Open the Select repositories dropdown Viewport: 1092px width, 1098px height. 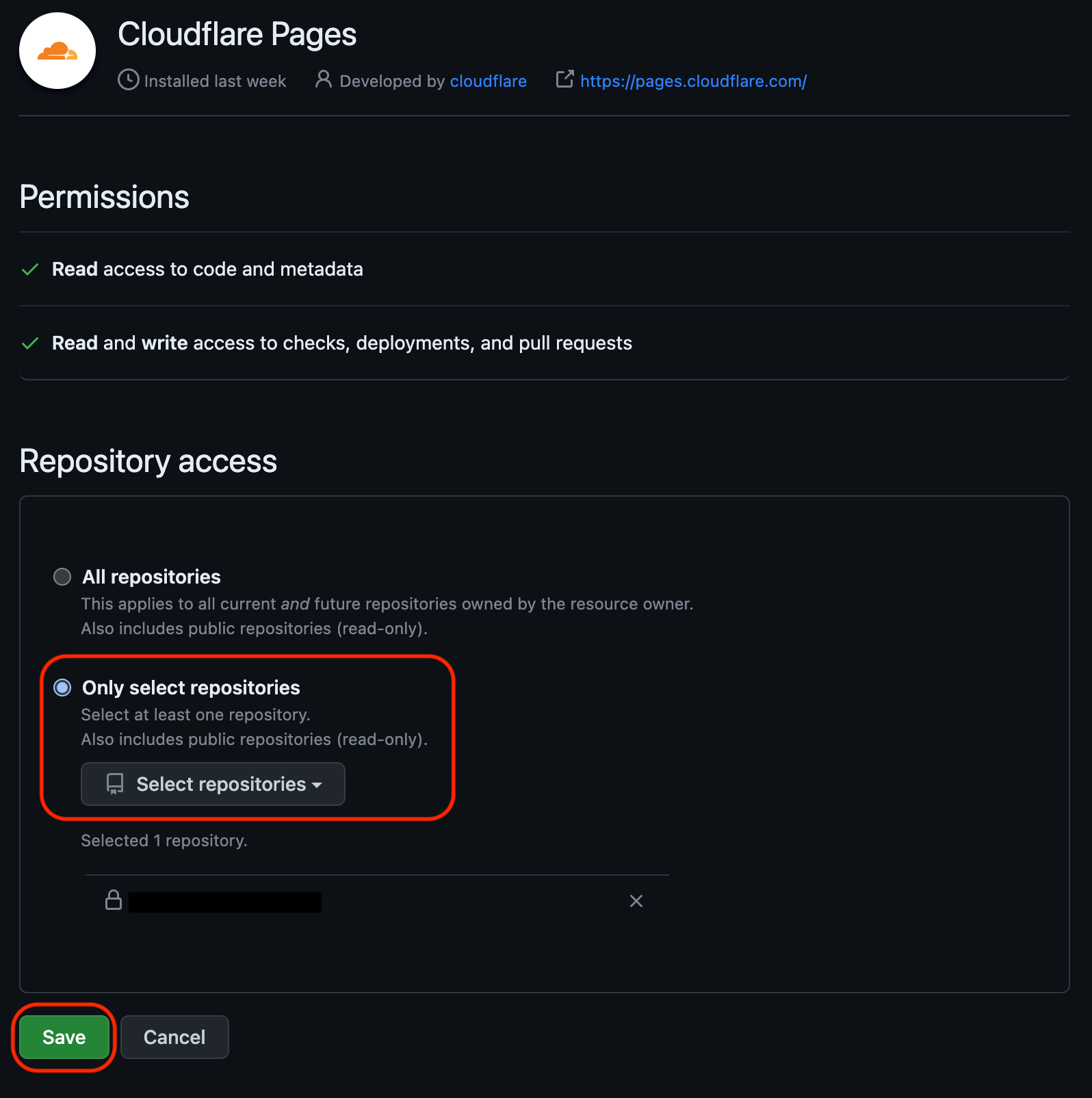[212, 784]
